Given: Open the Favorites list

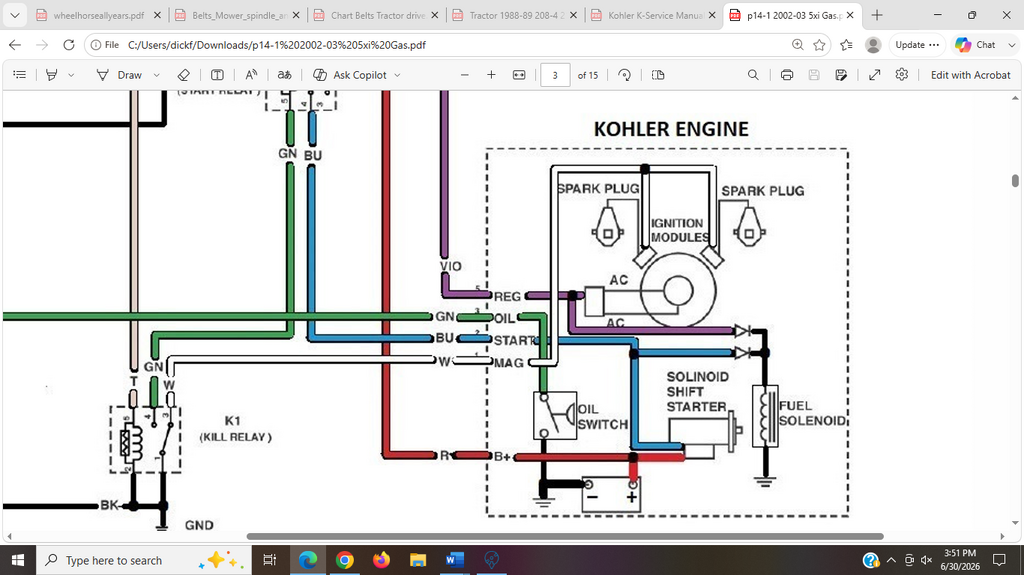Looking at the screenshot, I should point(846,45).
